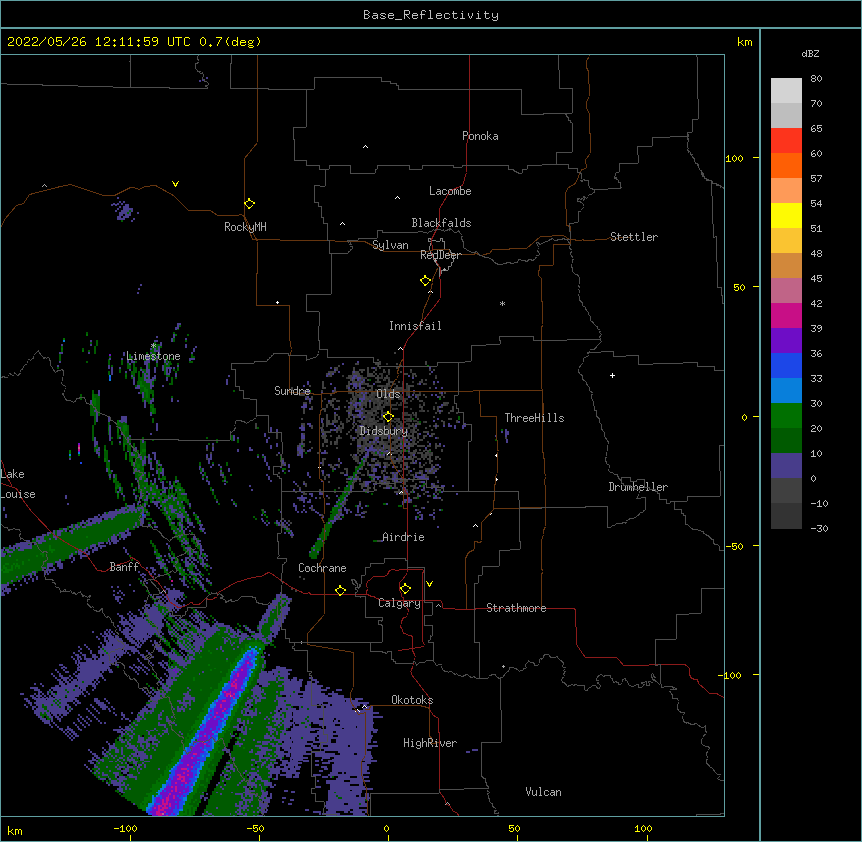Viewport: 862px width, 842px height.
Task: Click the Calgary city label
Action: 399,603
